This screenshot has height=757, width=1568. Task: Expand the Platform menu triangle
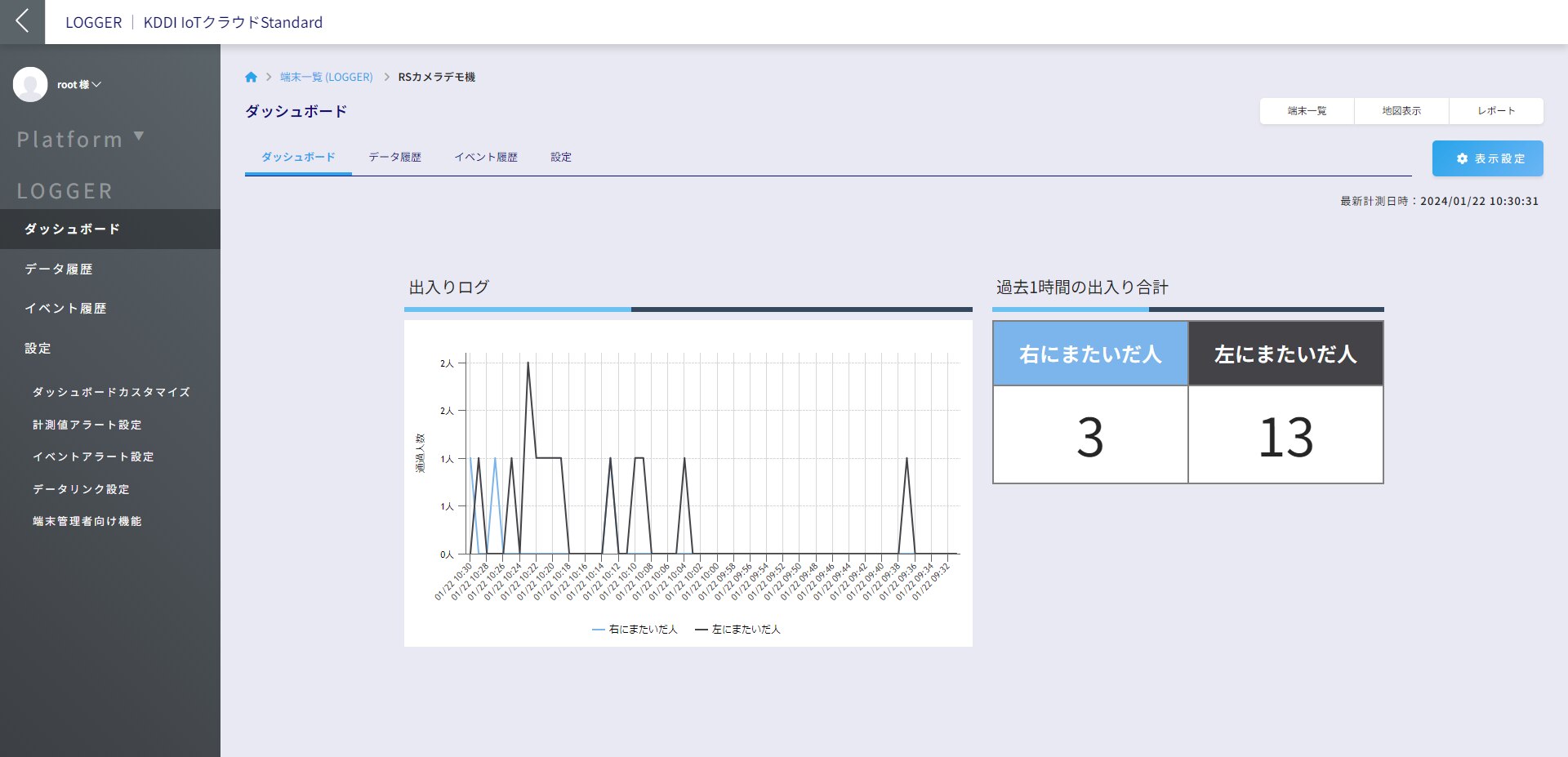139,136
